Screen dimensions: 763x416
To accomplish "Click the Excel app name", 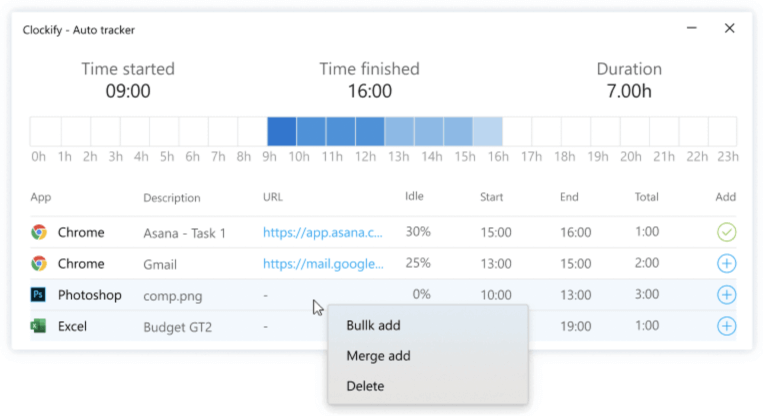I will coord(72,326).
